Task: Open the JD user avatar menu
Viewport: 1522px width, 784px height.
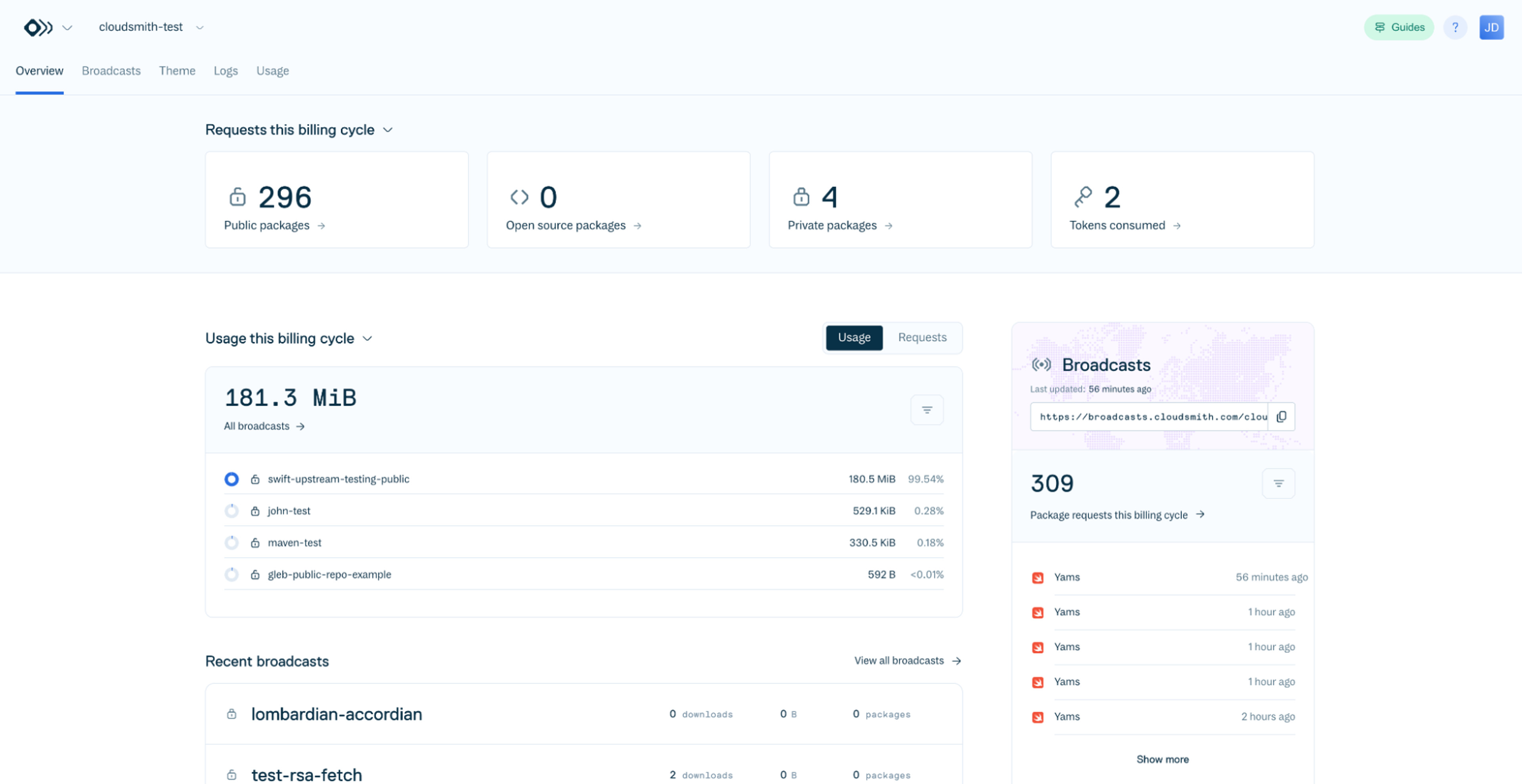Action: point(1491,27)
